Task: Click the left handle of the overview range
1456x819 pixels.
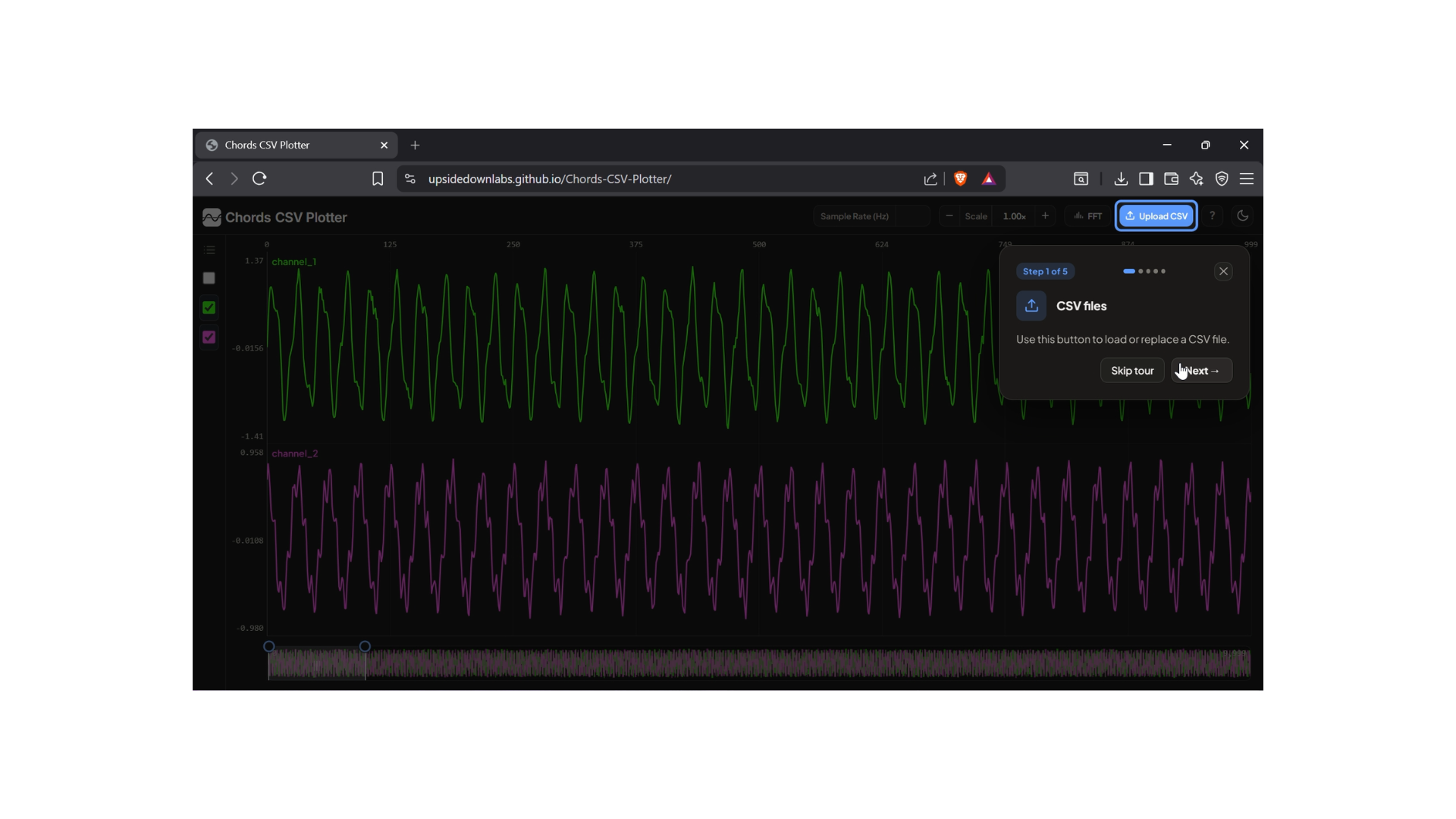Action: pos(269,647)
